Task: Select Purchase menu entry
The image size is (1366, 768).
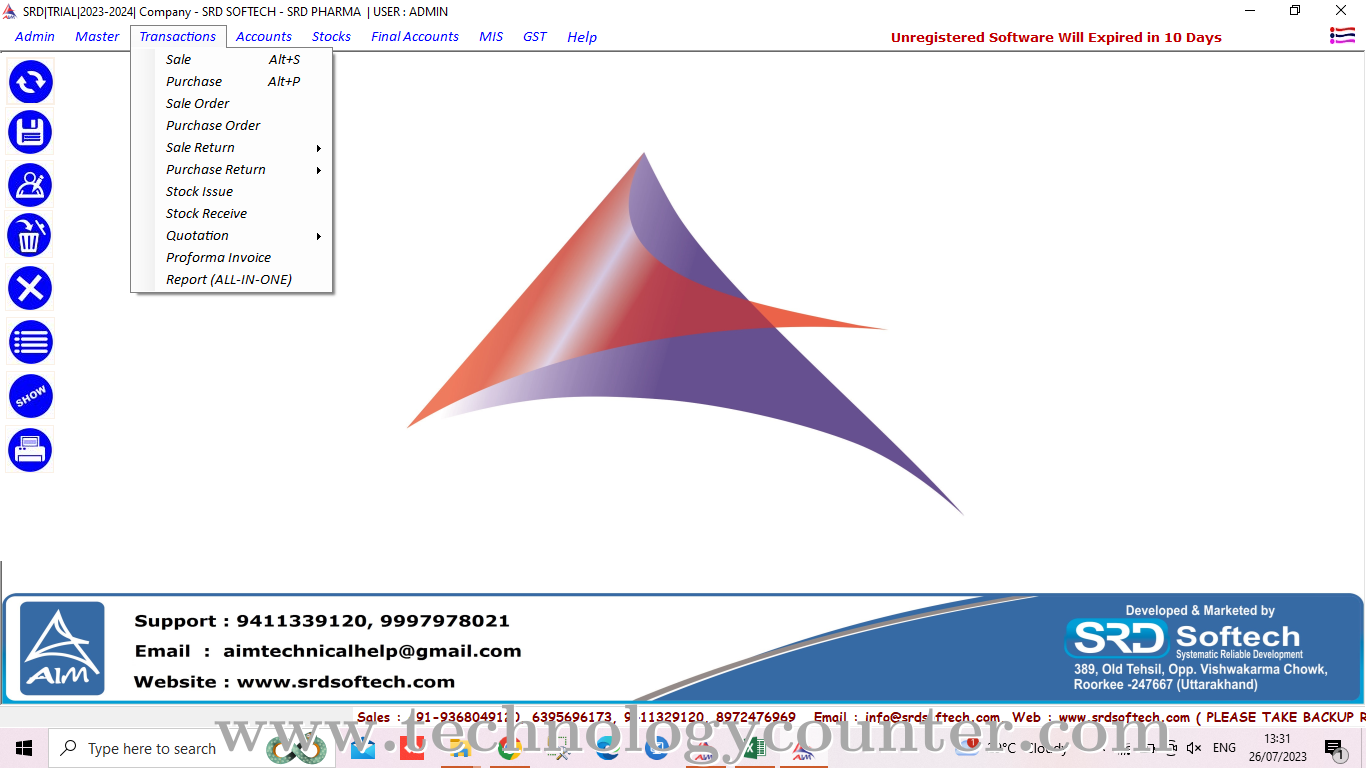Action: point(232,82)
